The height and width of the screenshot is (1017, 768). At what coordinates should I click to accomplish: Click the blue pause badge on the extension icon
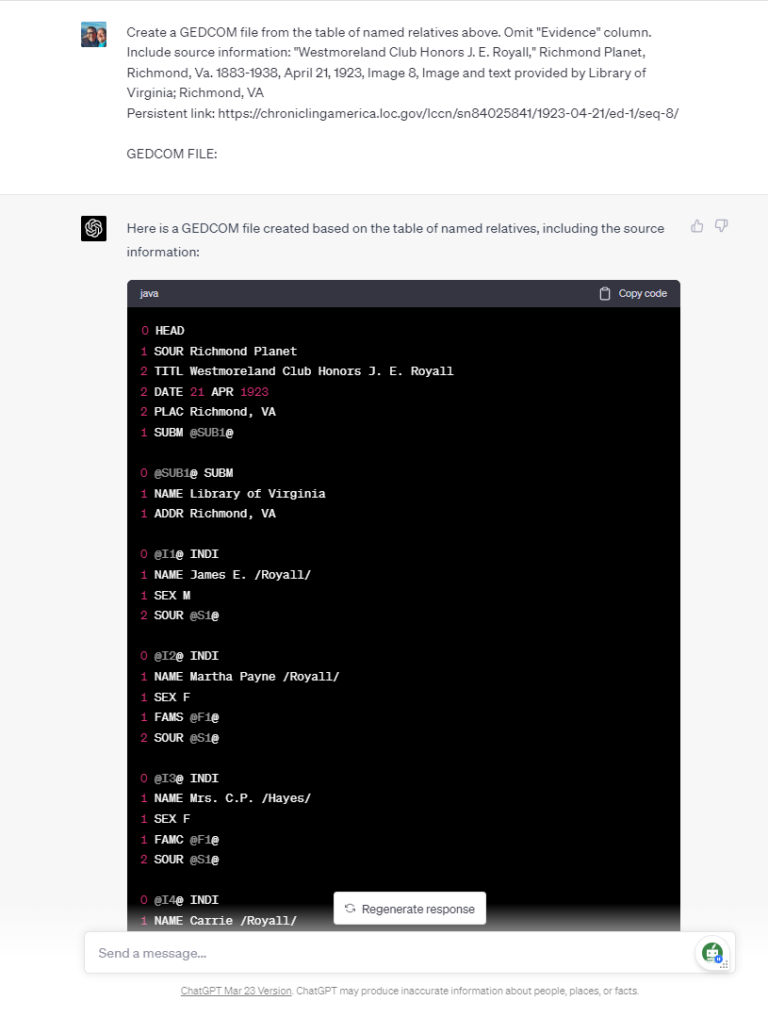point(720,959)
